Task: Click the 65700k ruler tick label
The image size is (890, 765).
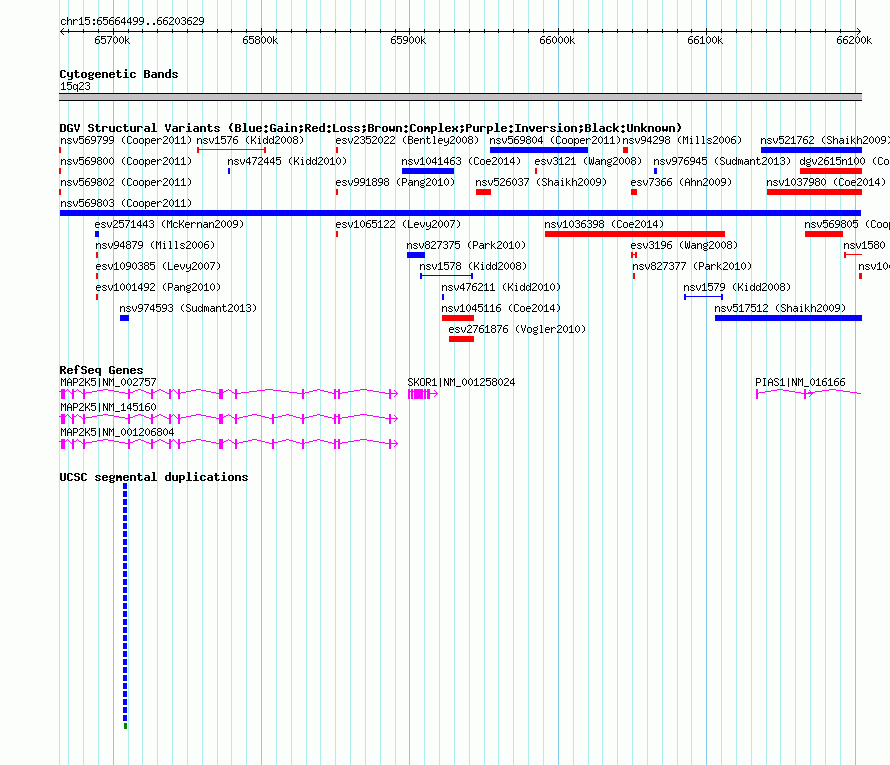Action: (112, 40)
